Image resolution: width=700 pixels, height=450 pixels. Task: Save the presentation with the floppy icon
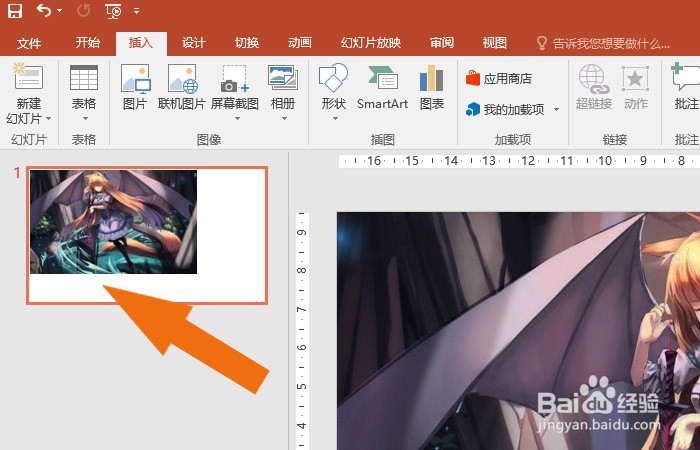(15, 11)
